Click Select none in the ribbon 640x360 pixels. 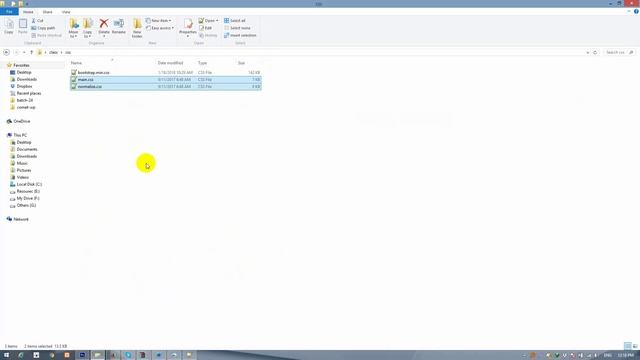coord(237,28)
